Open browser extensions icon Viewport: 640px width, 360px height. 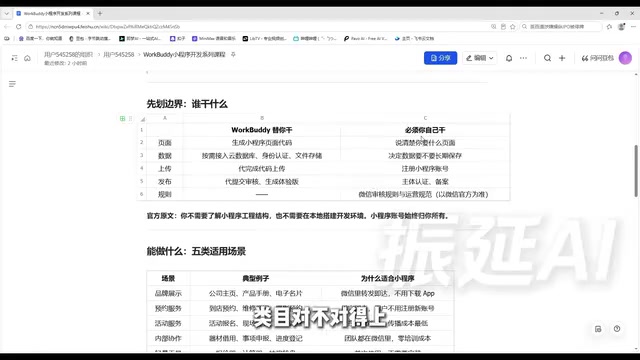click(609, 27)
